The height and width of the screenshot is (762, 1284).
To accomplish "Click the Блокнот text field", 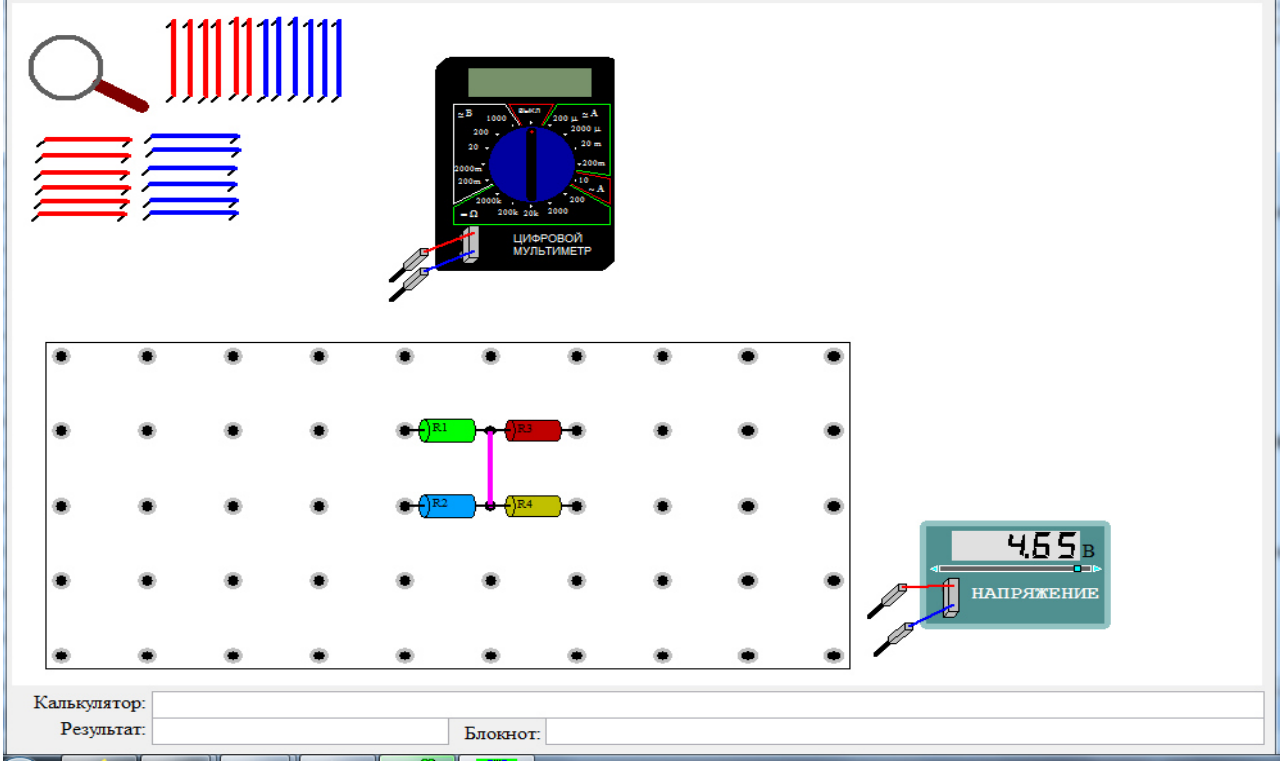I will tap(905, 731).
